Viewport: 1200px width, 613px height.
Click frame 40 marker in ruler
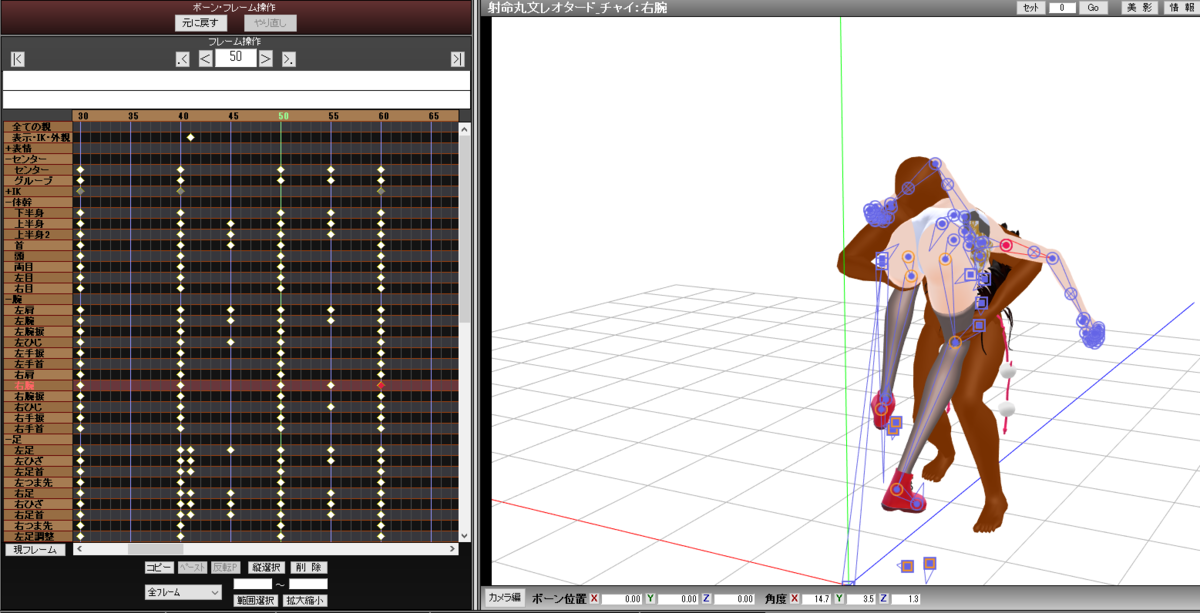183,116
